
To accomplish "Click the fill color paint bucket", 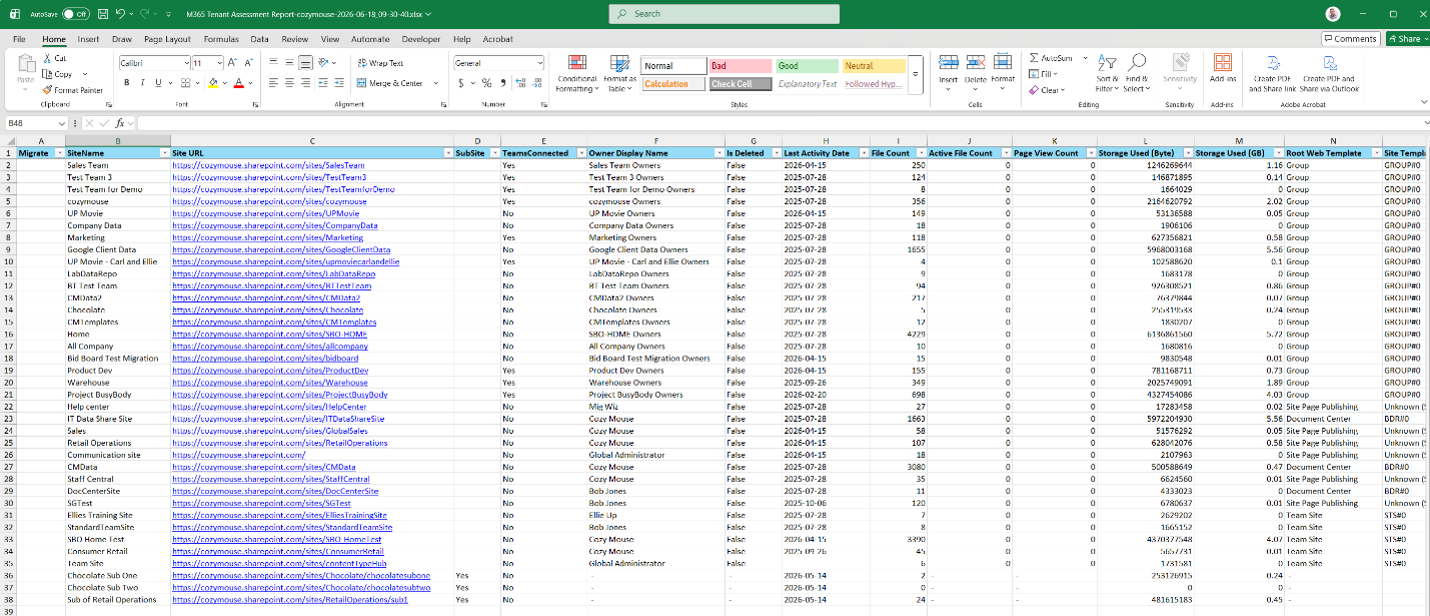I will (x=213, y=83).
